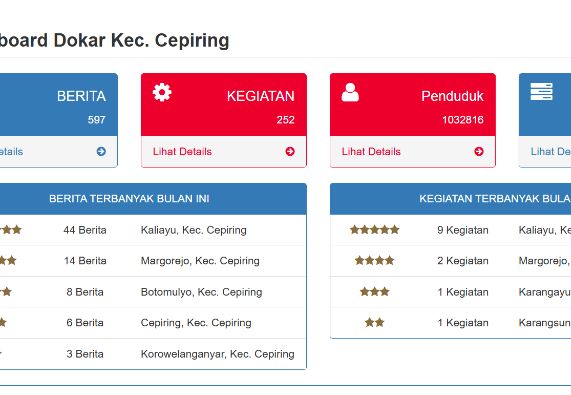Click the red arrow icon under Penduduk

[479, 151]
